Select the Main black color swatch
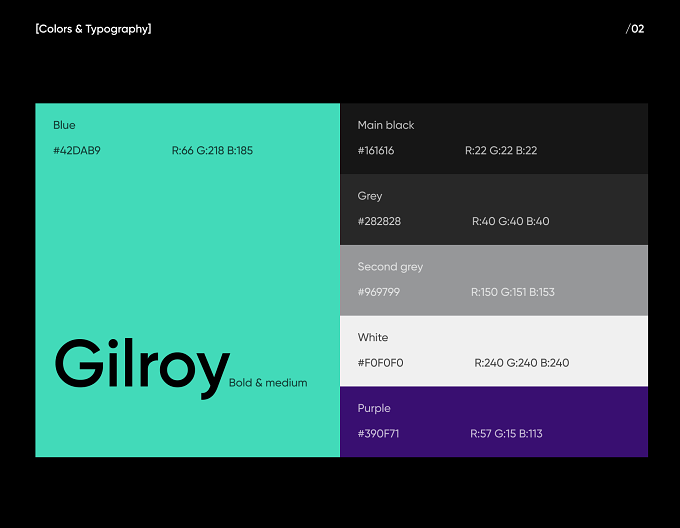This screenshot has width=680, height=528. [494, 139]
